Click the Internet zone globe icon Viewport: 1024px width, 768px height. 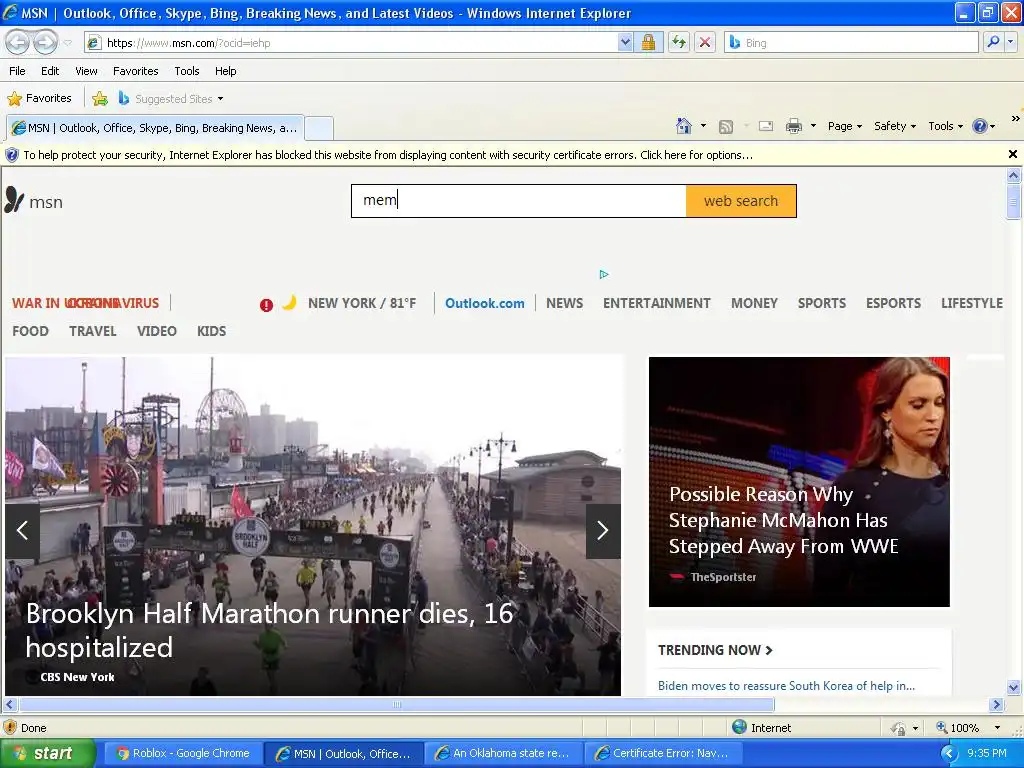(739, 727)
